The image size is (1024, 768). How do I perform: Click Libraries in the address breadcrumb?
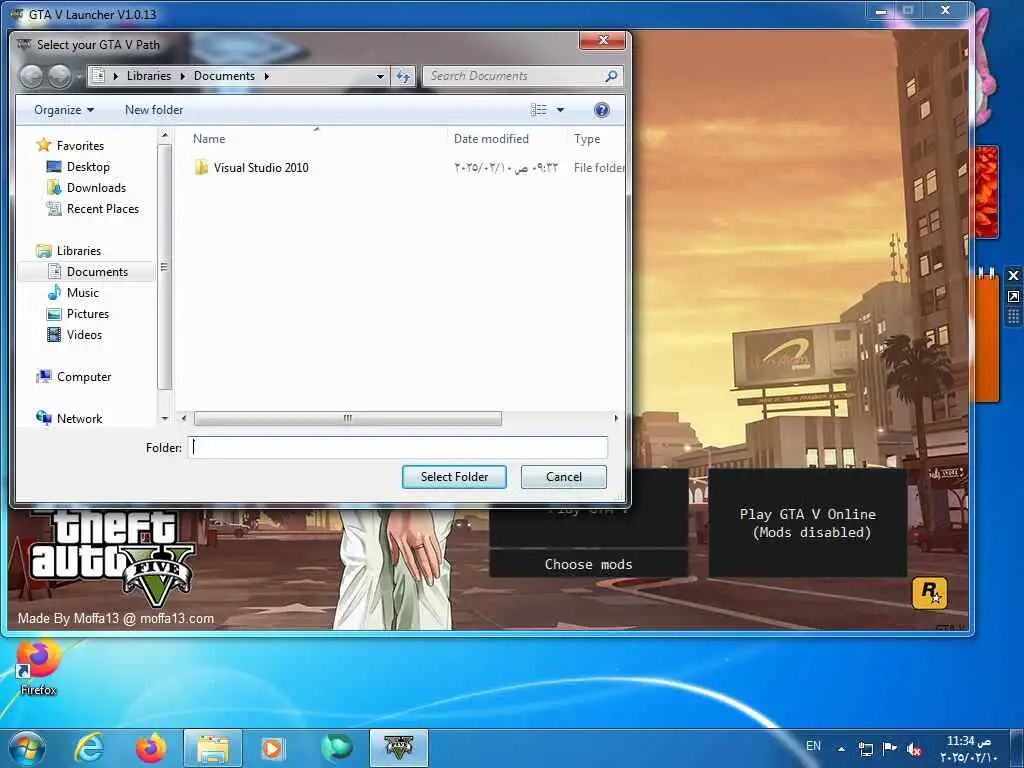point(149,76)
